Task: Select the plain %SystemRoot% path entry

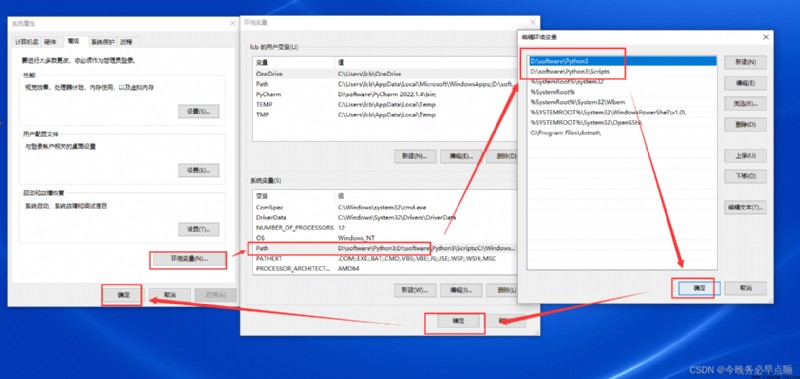Action: 622,92
